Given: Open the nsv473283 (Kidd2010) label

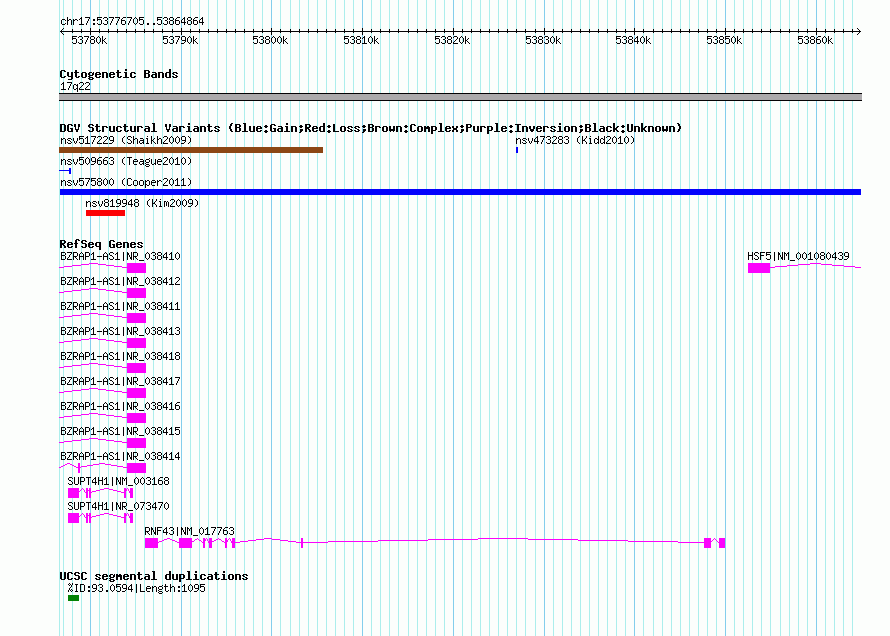Looking at the screenshot, I should pyautogui.click(x=575, y=140).
